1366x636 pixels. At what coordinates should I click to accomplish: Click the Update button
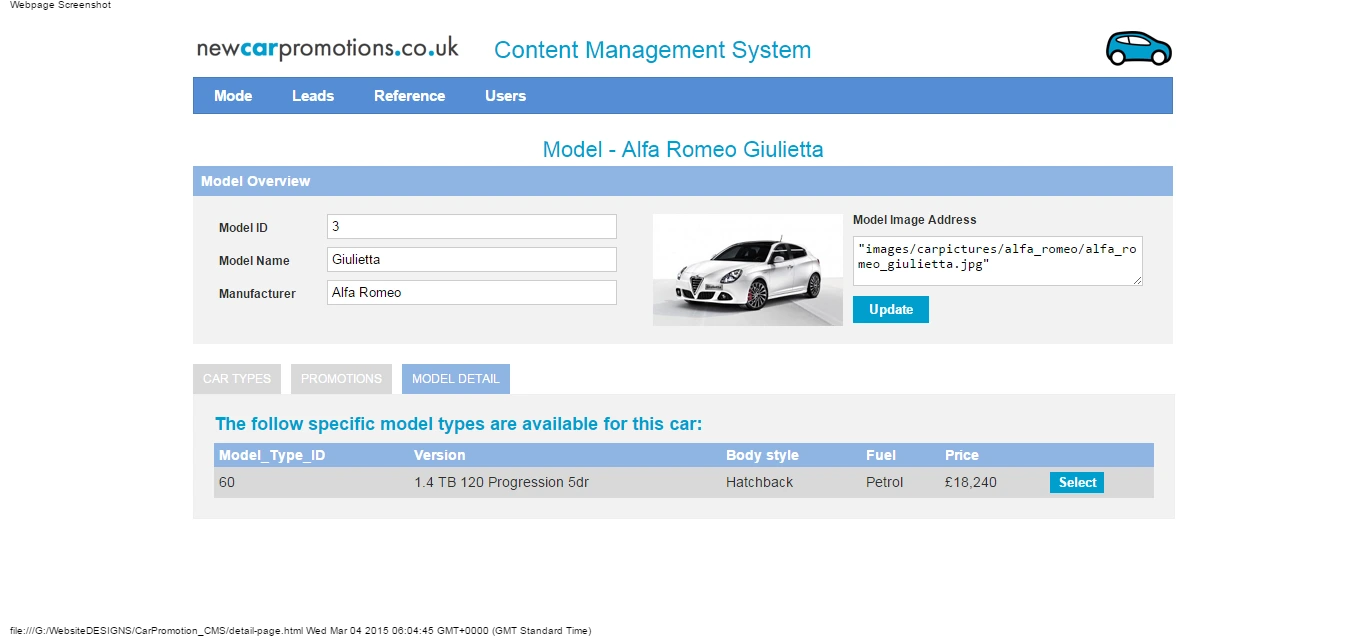point(890,309)
